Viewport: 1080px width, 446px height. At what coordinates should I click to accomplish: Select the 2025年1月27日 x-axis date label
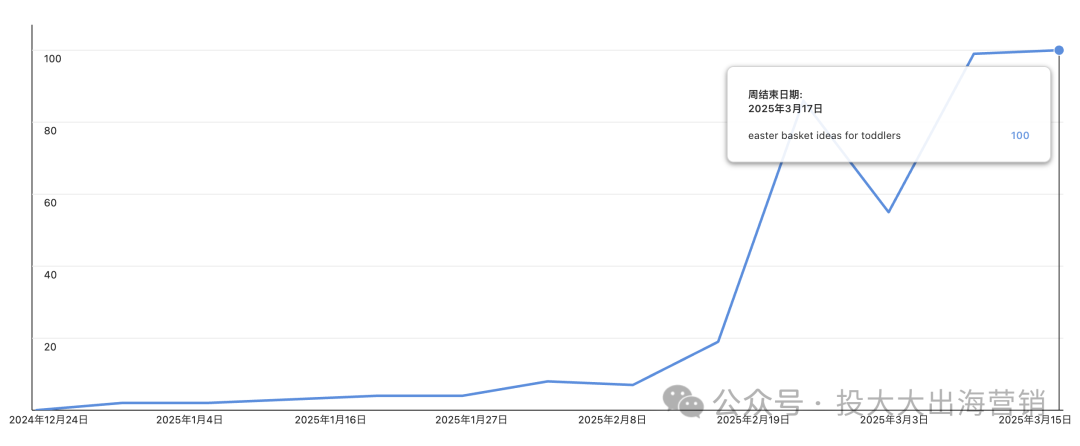point(471,419)
